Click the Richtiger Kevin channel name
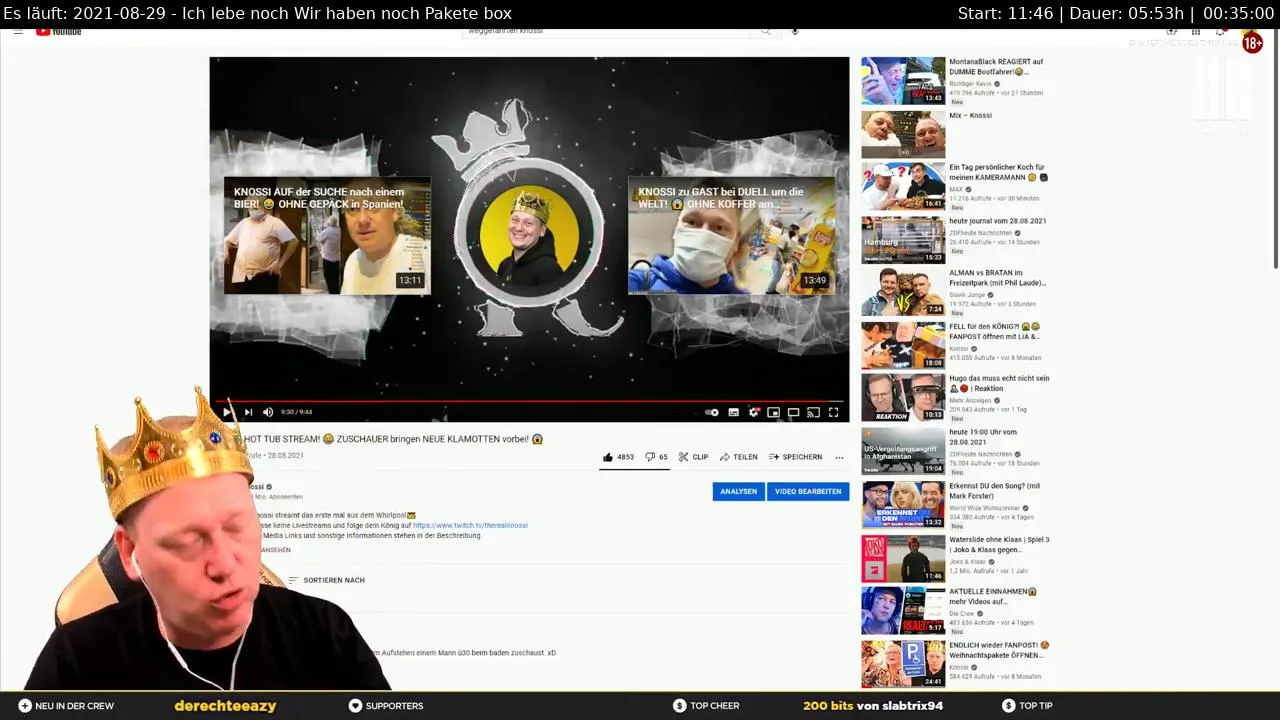 [970, 84]
